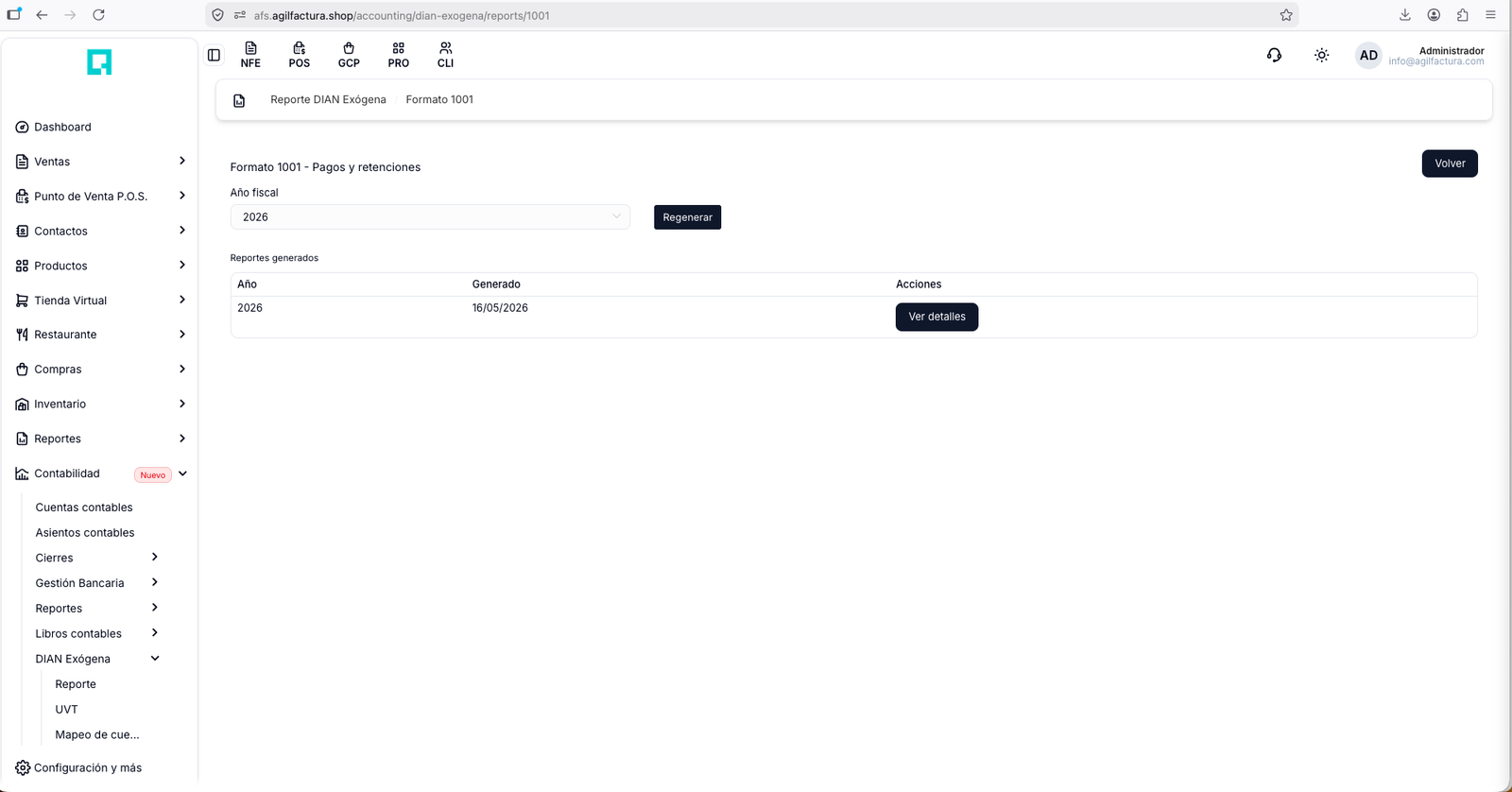Click Reporte DIAN Exógena breadcrumb link

pos(328,99)
